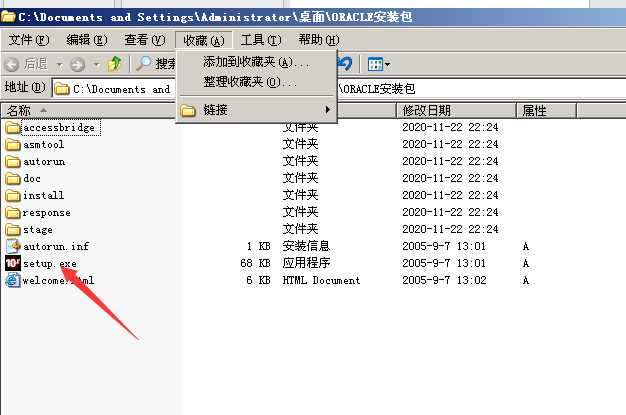Sort by the 属性 column header

[547, 110]
